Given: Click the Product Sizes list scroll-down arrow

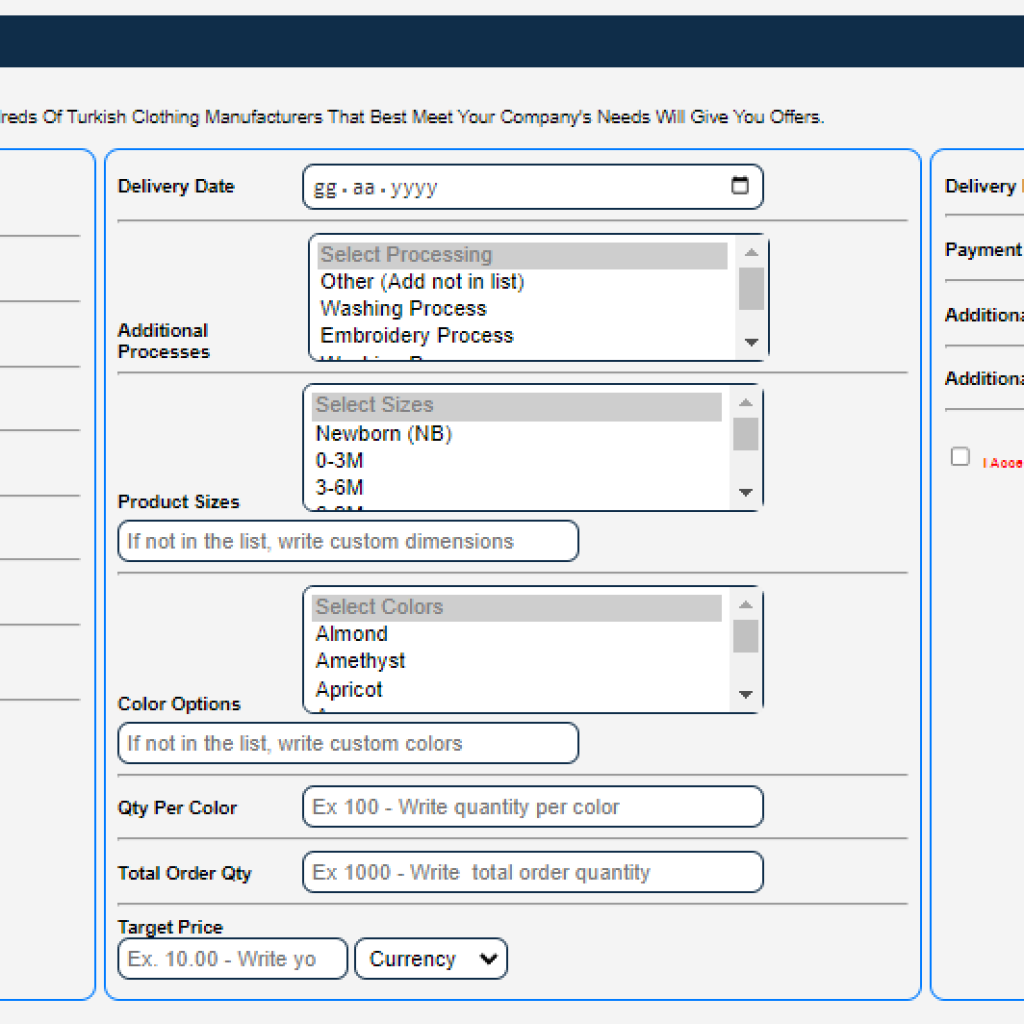Looking at the screenshot, I should [x=745, y=492].
